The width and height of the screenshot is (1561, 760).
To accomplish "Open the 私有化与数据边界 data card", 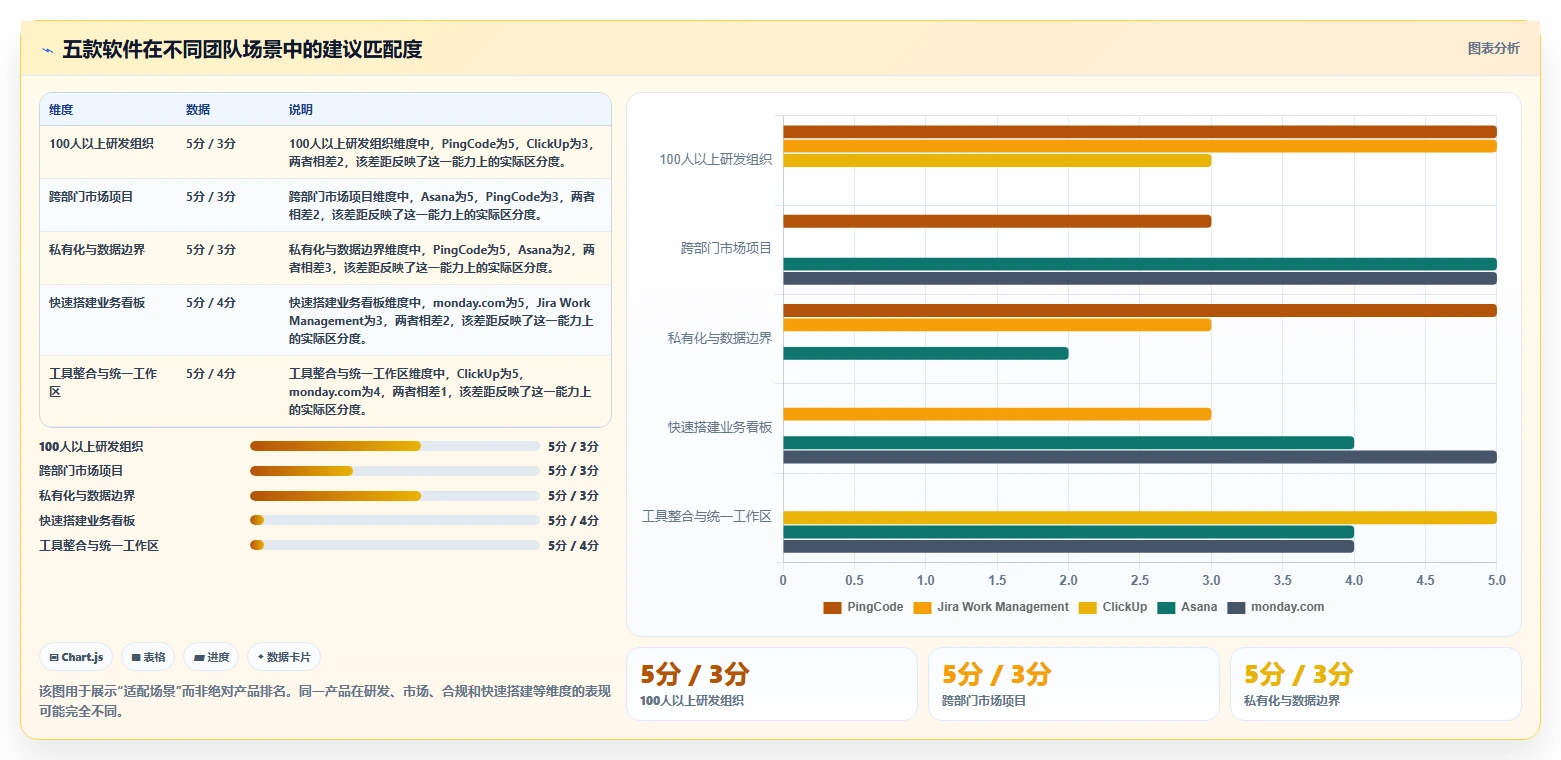I will (x=1375, y=684).
